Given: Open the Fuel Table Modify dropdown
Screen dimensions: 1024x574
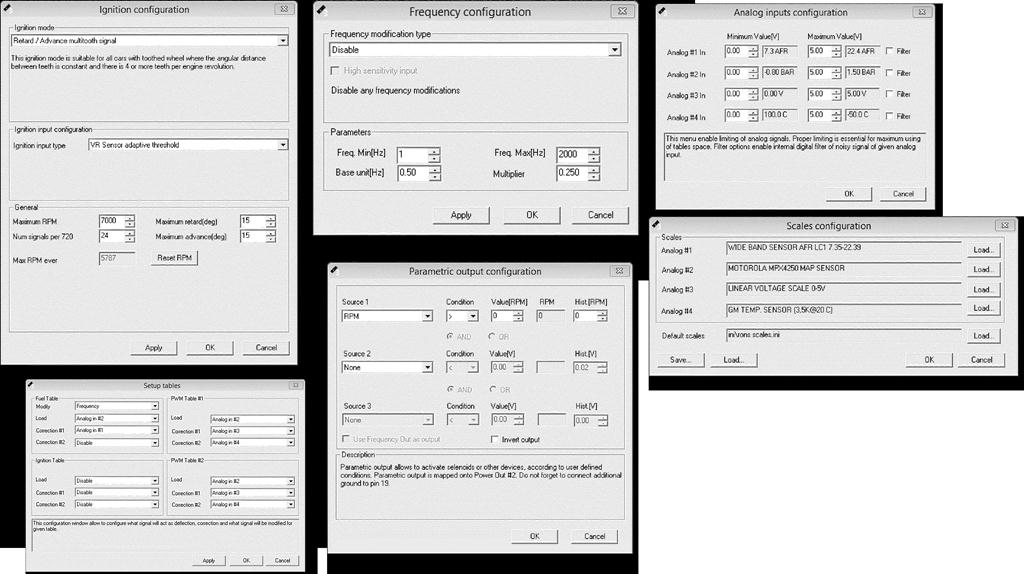Looking at the screenshot, I should coord(155,407).
